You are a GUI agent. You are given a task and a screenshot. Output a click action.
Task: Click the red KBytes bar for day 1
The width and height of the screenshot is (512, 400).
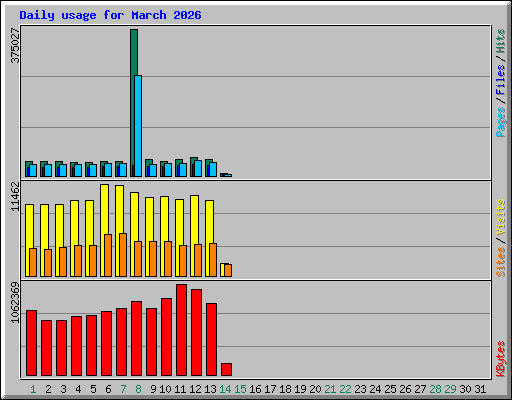(31, 343)
